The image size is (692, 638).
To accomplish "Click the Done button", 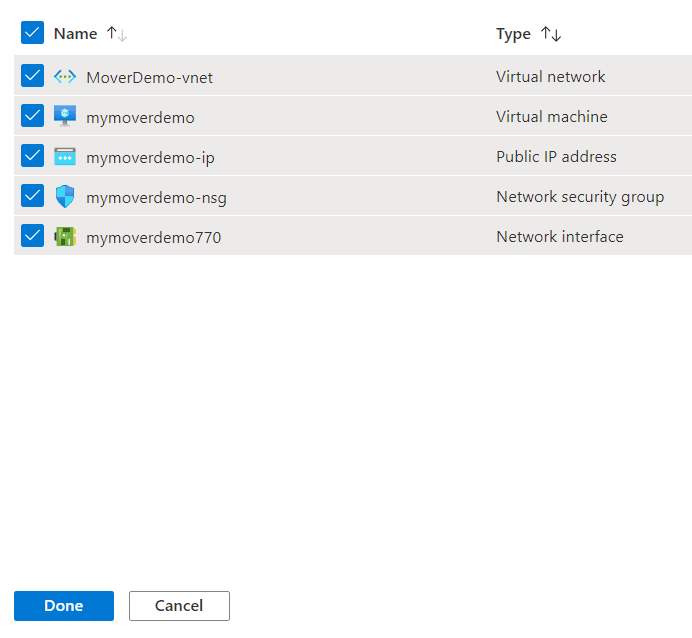I will 64,606.
